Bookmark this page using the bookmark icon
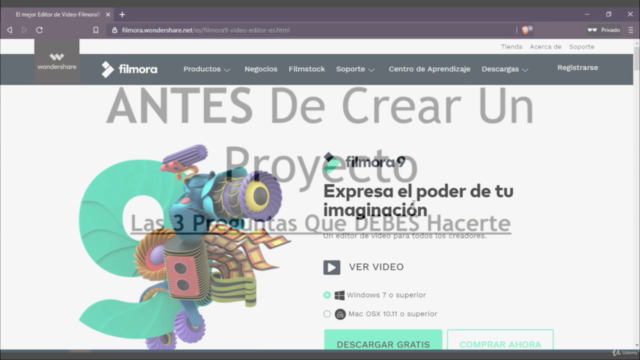Image resolution: width=640 pixels, height=360 pixels. pyautogui.click(x=96, y=30)
